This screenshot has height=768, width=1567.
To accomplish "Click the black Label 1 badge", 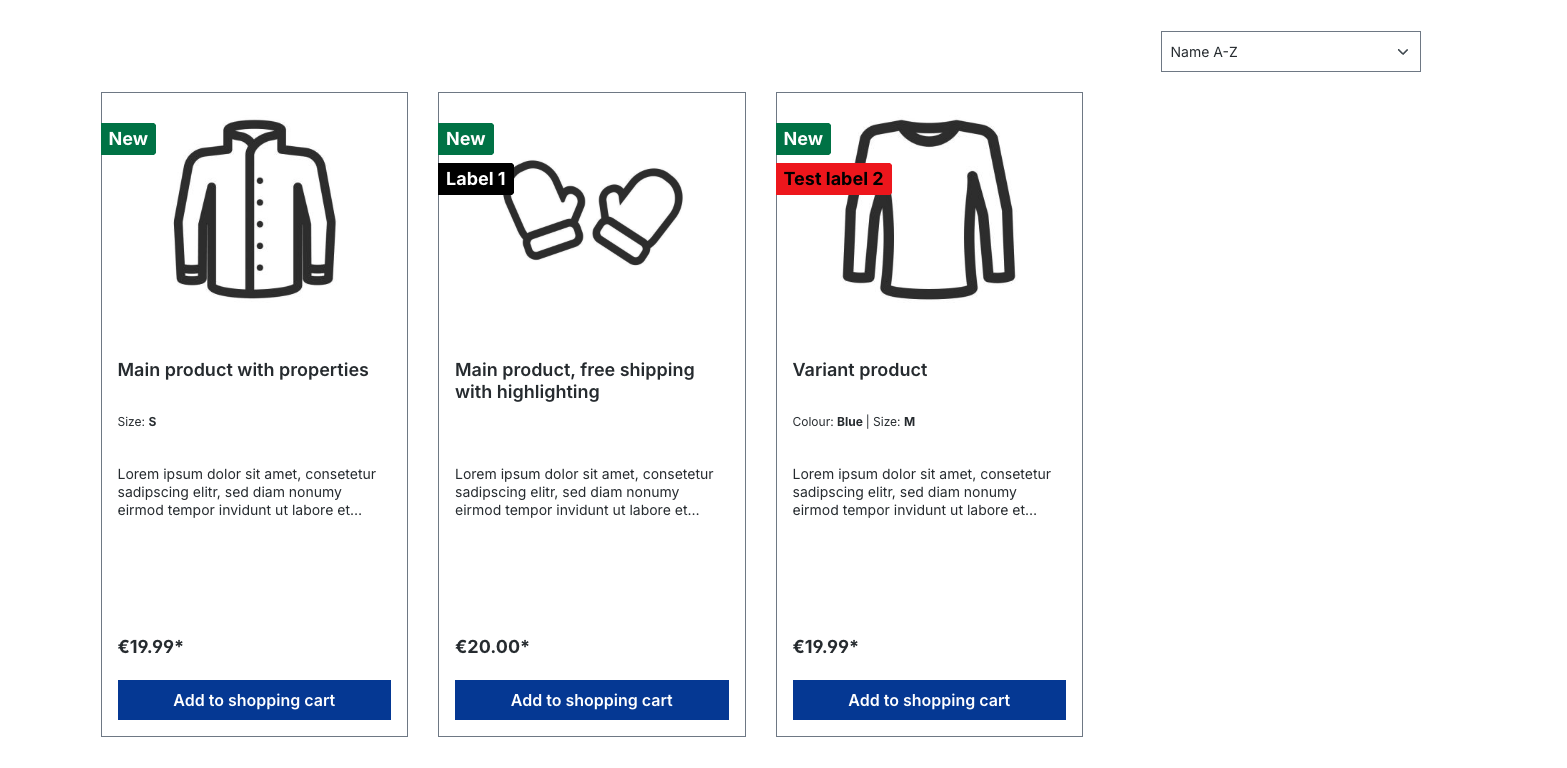I will pos(476,179).
